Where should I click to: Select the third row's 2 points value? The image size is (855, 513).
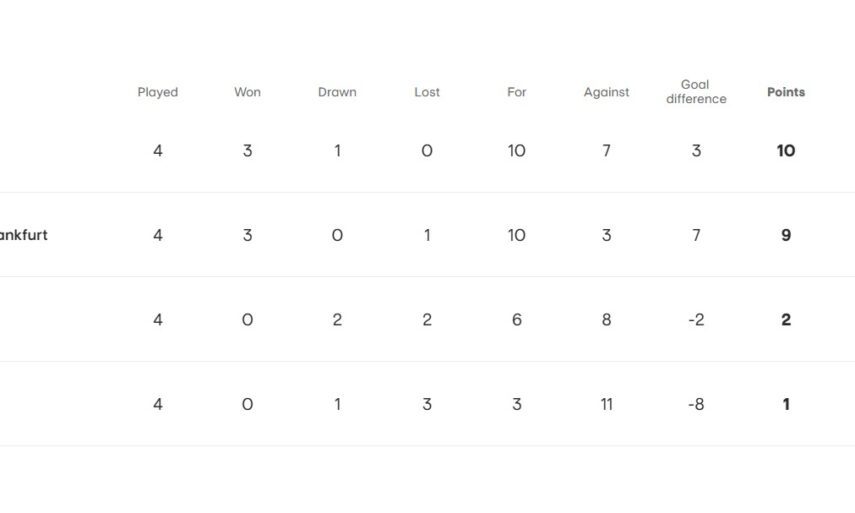(x=786, y=320)
